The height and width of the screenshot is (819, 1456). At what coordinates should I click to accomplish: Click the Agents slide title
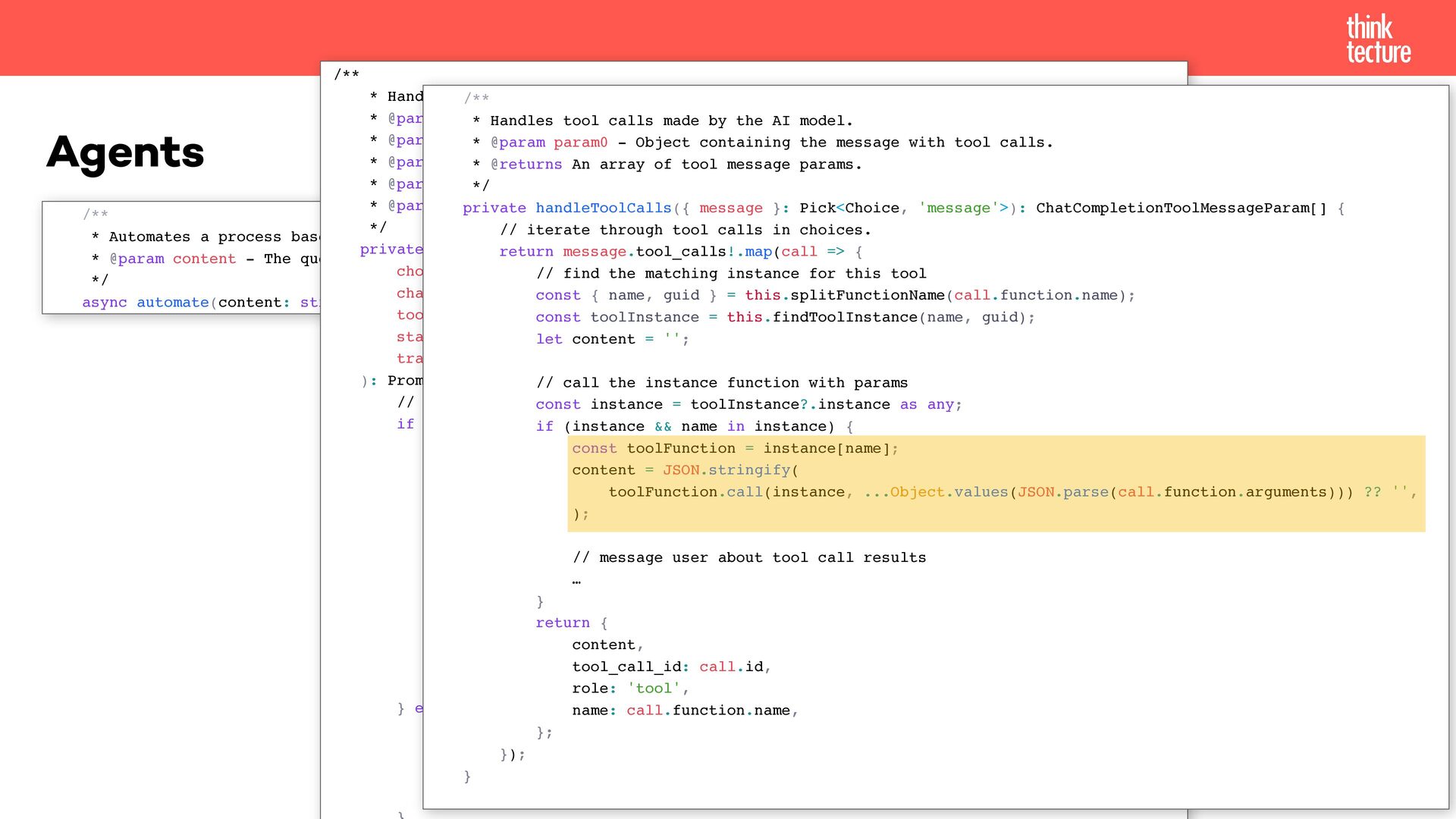(x=125, y=152)
